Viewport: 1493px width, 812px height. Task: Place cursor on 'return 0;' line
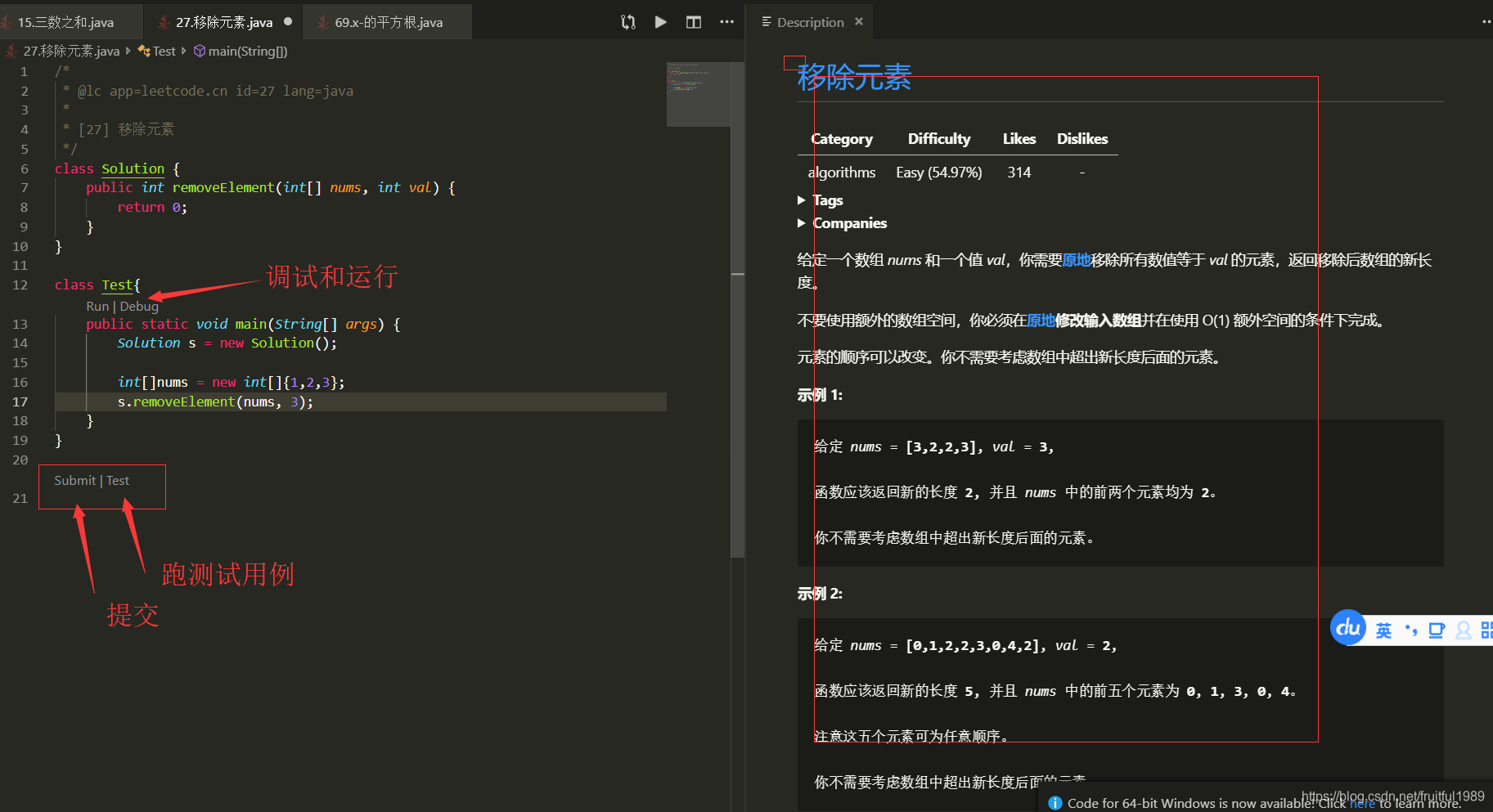click(152, 208)
